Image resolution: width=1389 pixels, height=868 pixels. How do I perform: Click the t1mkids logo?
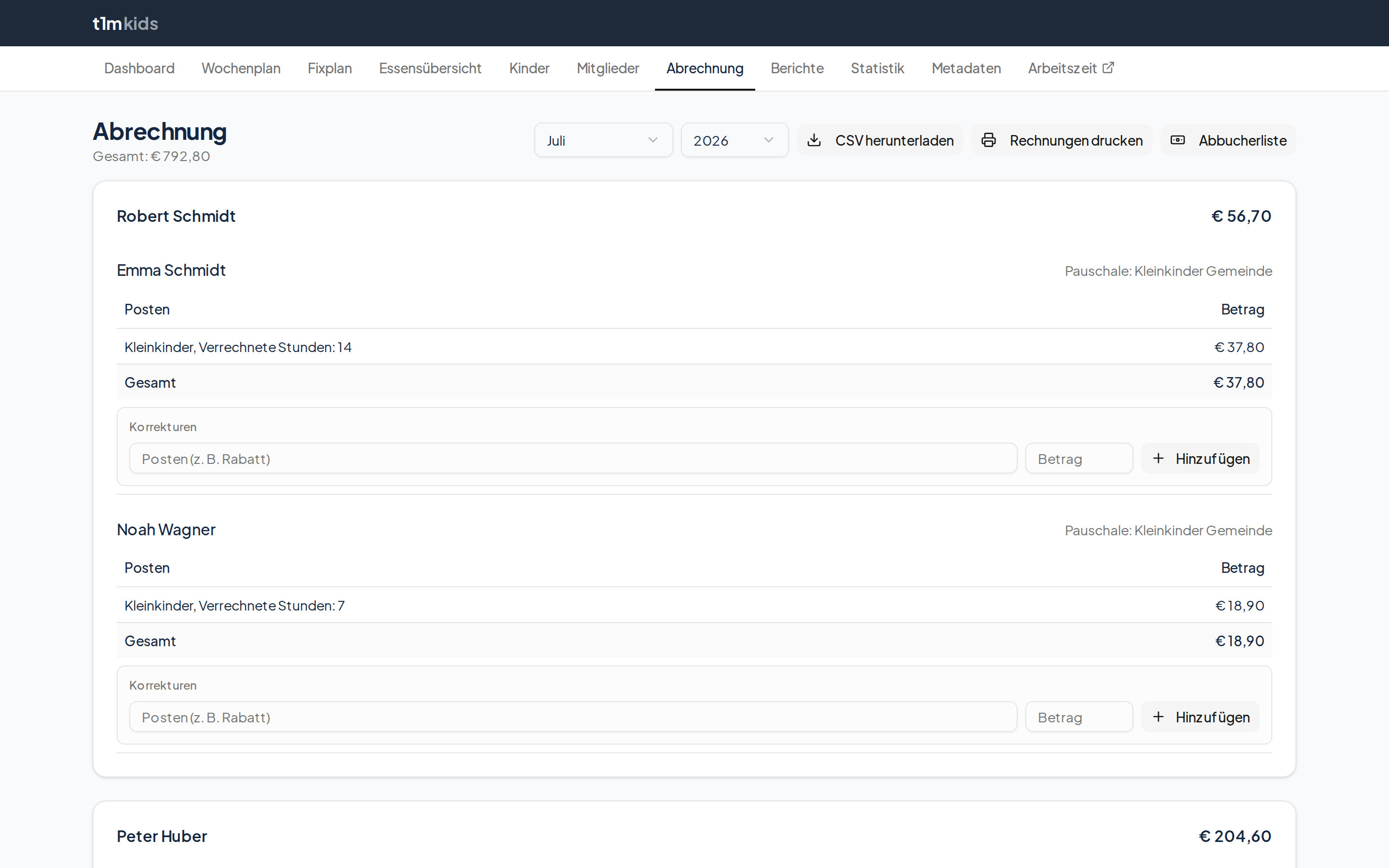[x=125, y=24]
